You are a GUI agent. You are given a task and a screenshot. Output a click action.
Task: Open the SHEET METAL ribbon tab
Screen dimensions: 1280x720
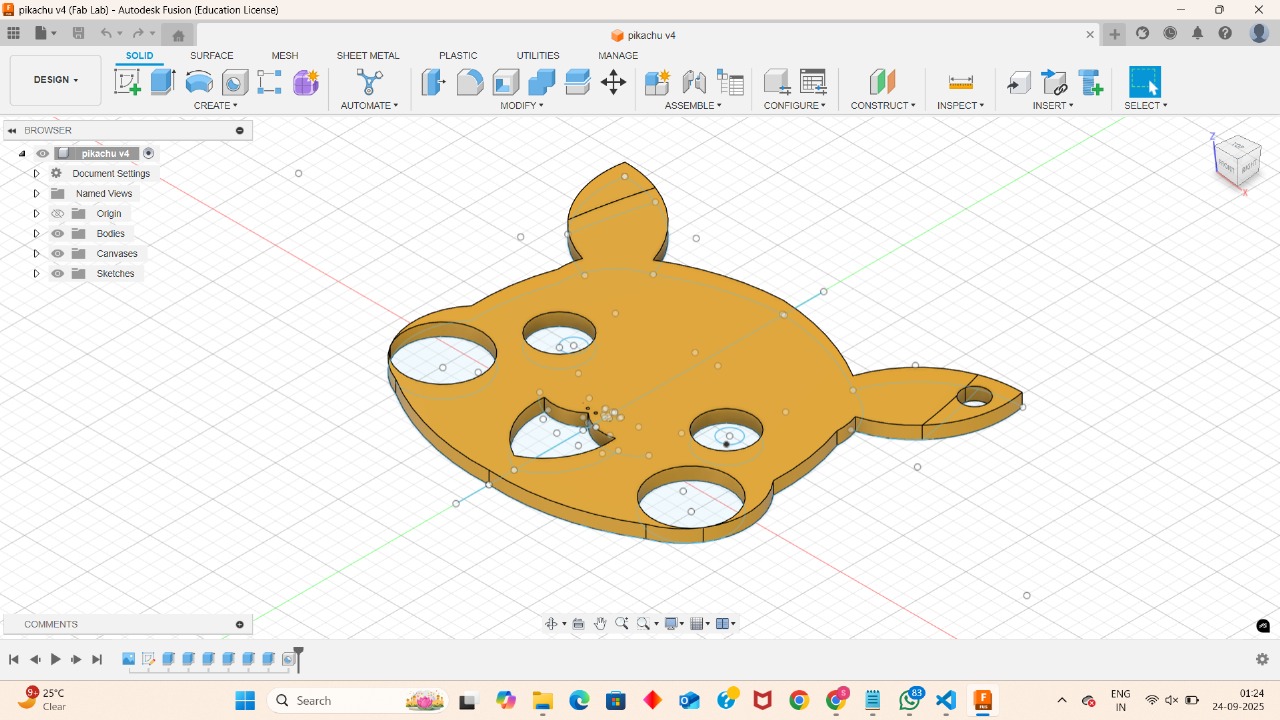(367, 56)
